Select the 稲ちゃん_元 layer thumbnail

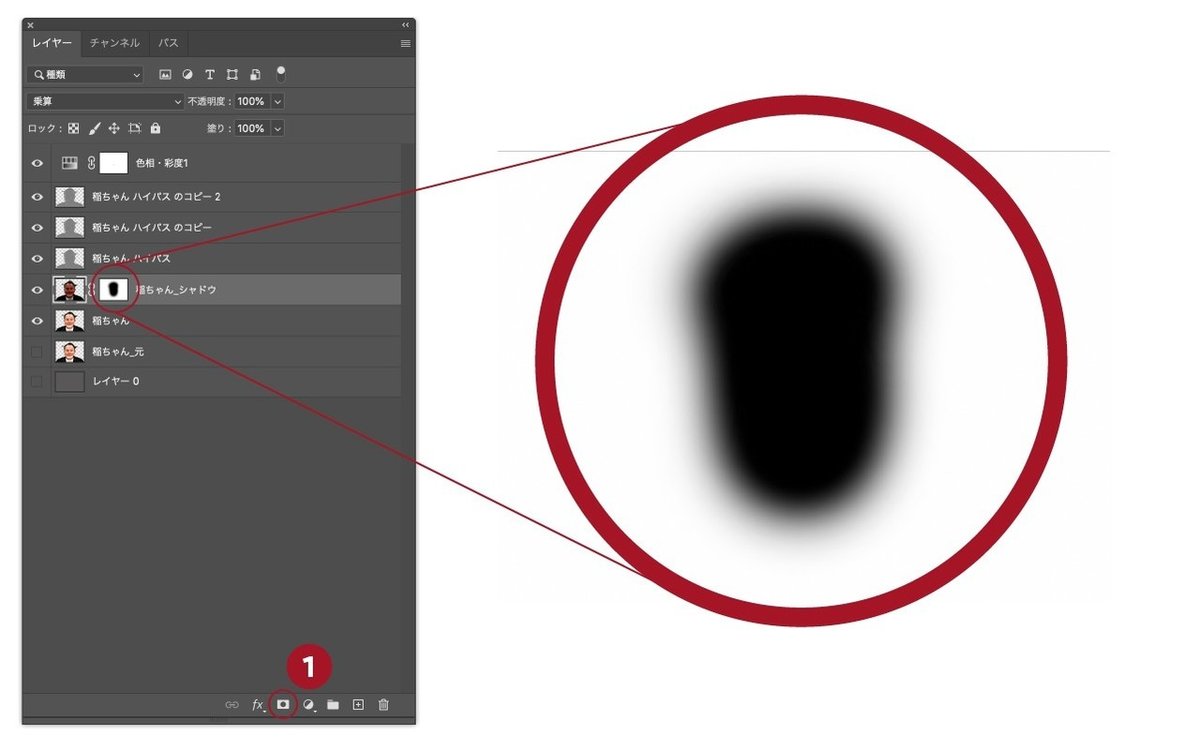(x=70, y=352)
